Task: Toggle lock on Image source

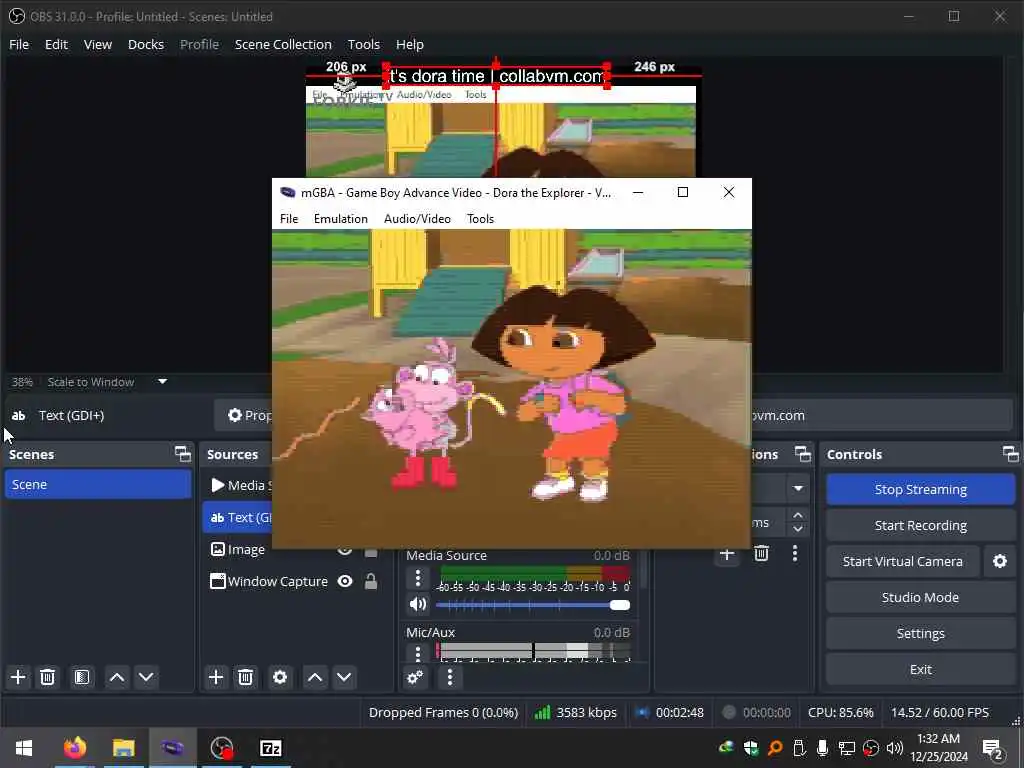Action: pyautogui.click(x=371, y=552)
